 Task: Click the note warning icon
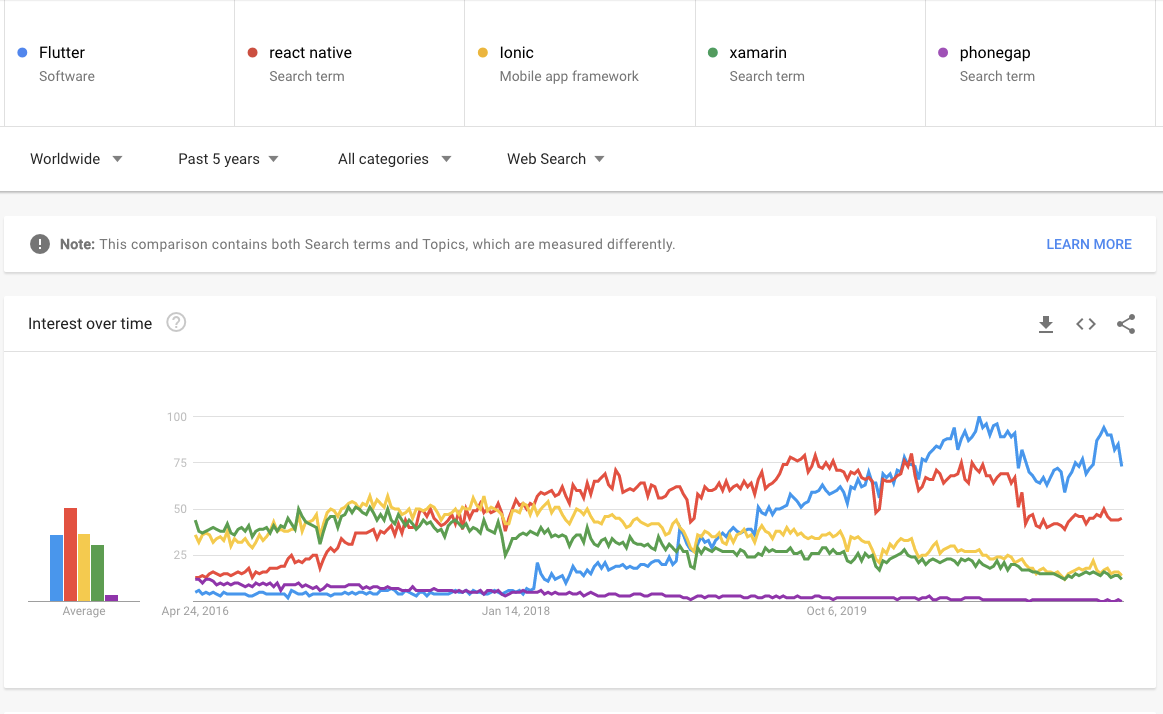click(x=40, y=244)
